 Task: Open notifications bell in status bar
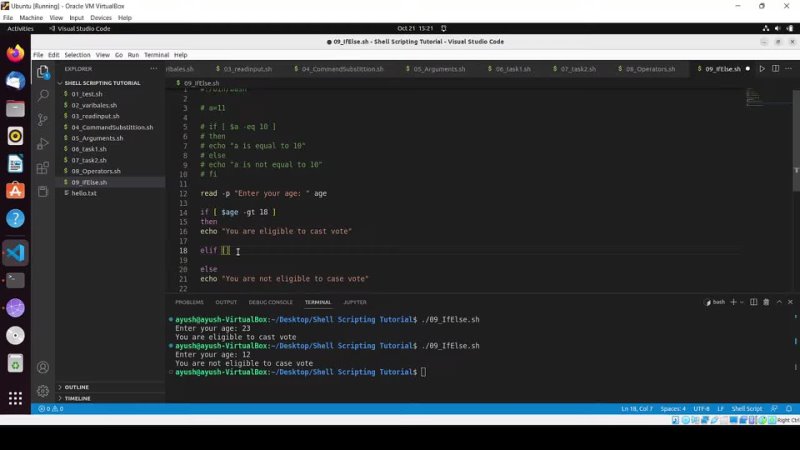pos(789,409)
